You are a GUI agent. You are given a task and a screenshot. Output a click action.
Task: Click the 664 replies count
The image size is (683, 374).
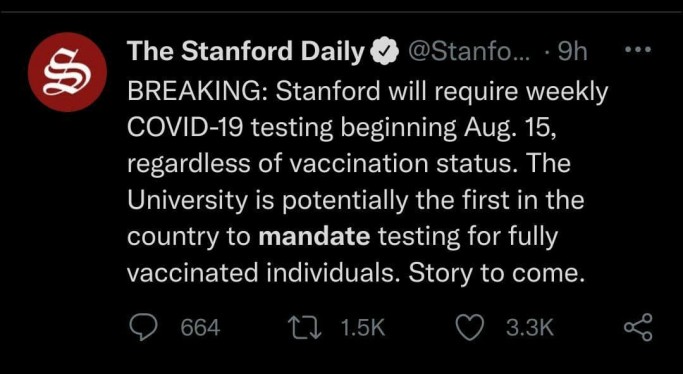200,328
